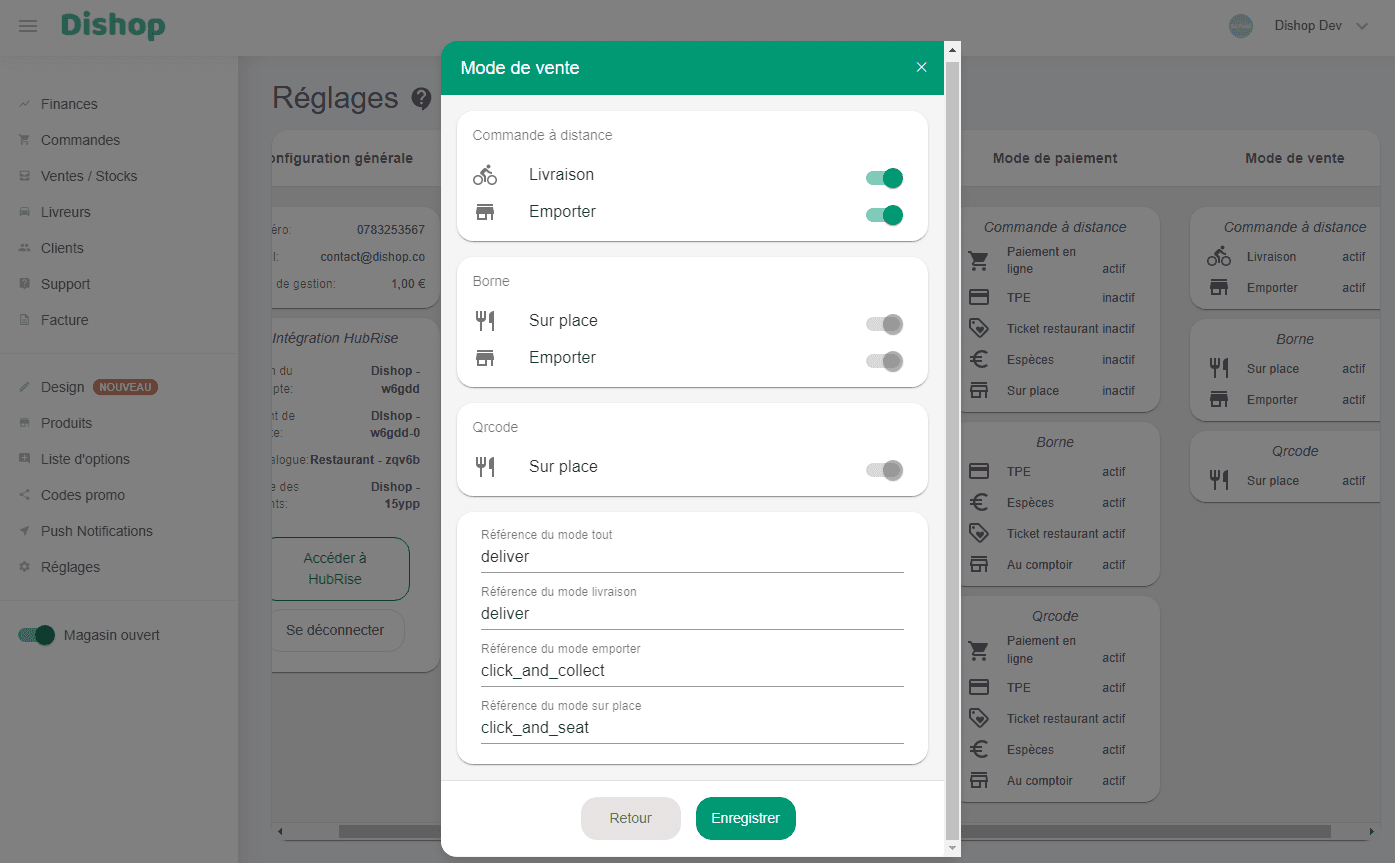Click the bicycle Livraison icon in the Mode de vente background card
This screenshot has width=1395, height=863.
pyautogui.click(x=1219, y=257)
